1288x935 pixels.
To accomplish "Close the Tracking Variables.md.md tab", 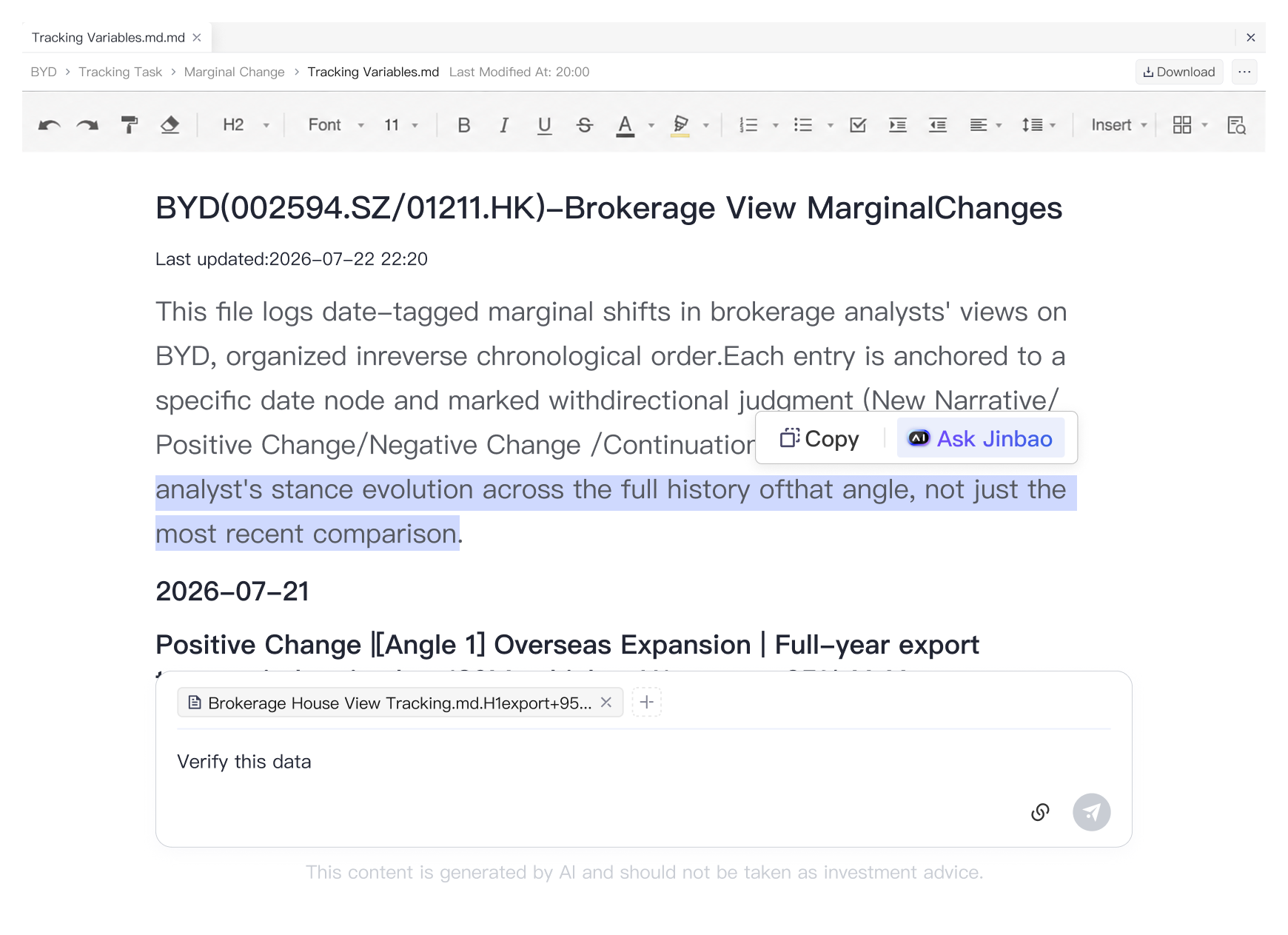I will (197, 38).
